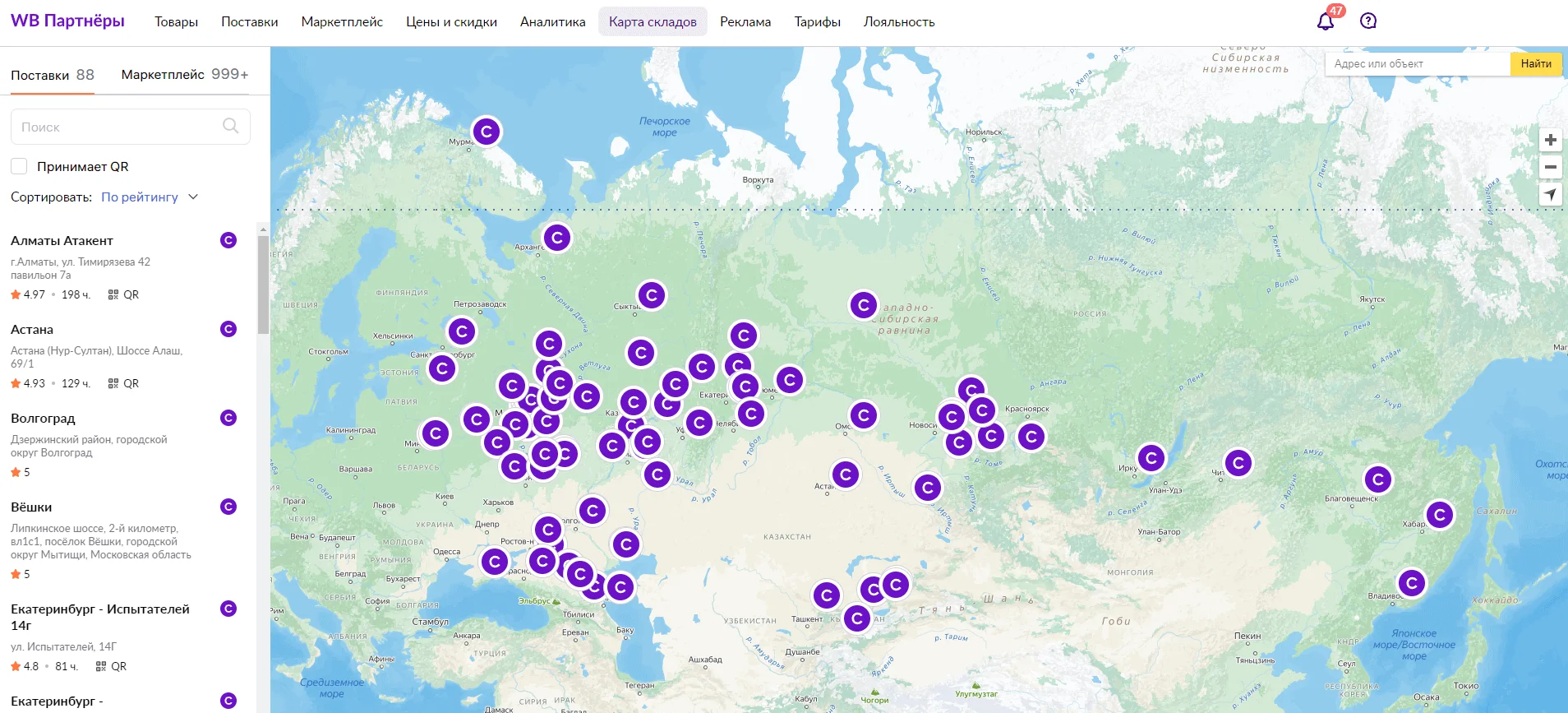The height and width of the screenshot is (713, 1568).
Task: Enable the Принимает QR checkbox
Action: [x=19, y=166]
